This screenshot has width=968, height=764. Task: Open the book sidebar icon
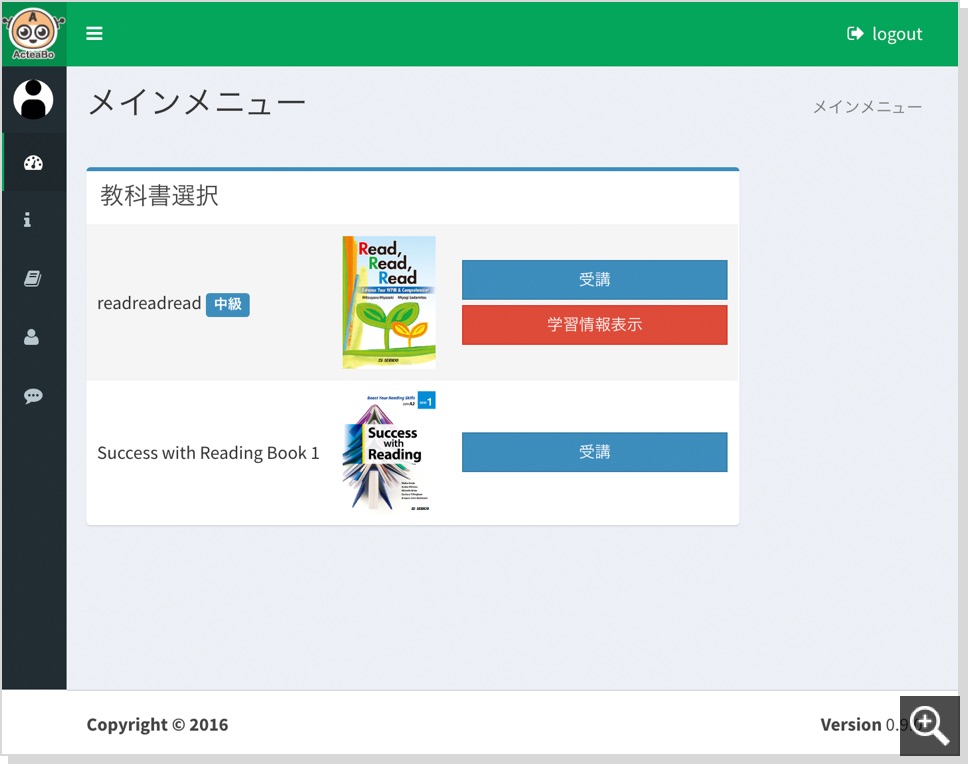click(x=32, y=278)
